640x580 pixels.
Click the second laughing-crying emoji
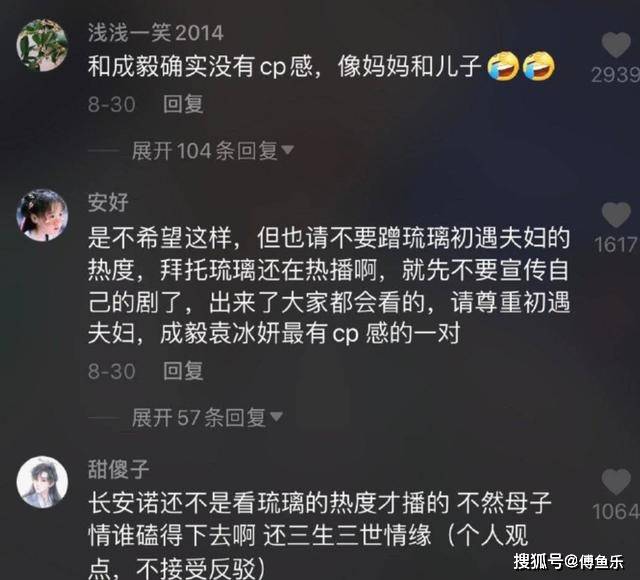539,66
